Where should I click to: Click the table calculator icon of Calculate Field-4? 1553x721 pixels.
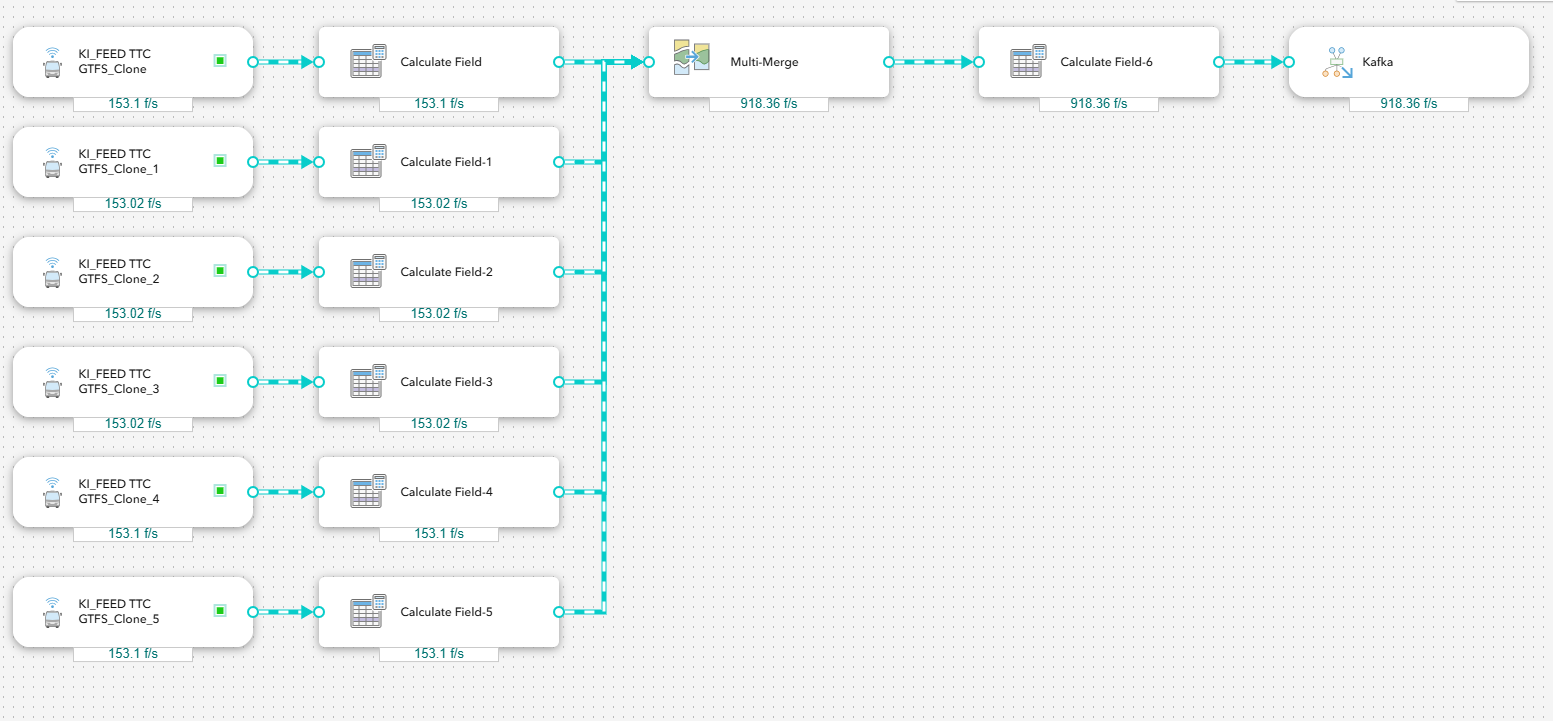[x=368, y=491]
